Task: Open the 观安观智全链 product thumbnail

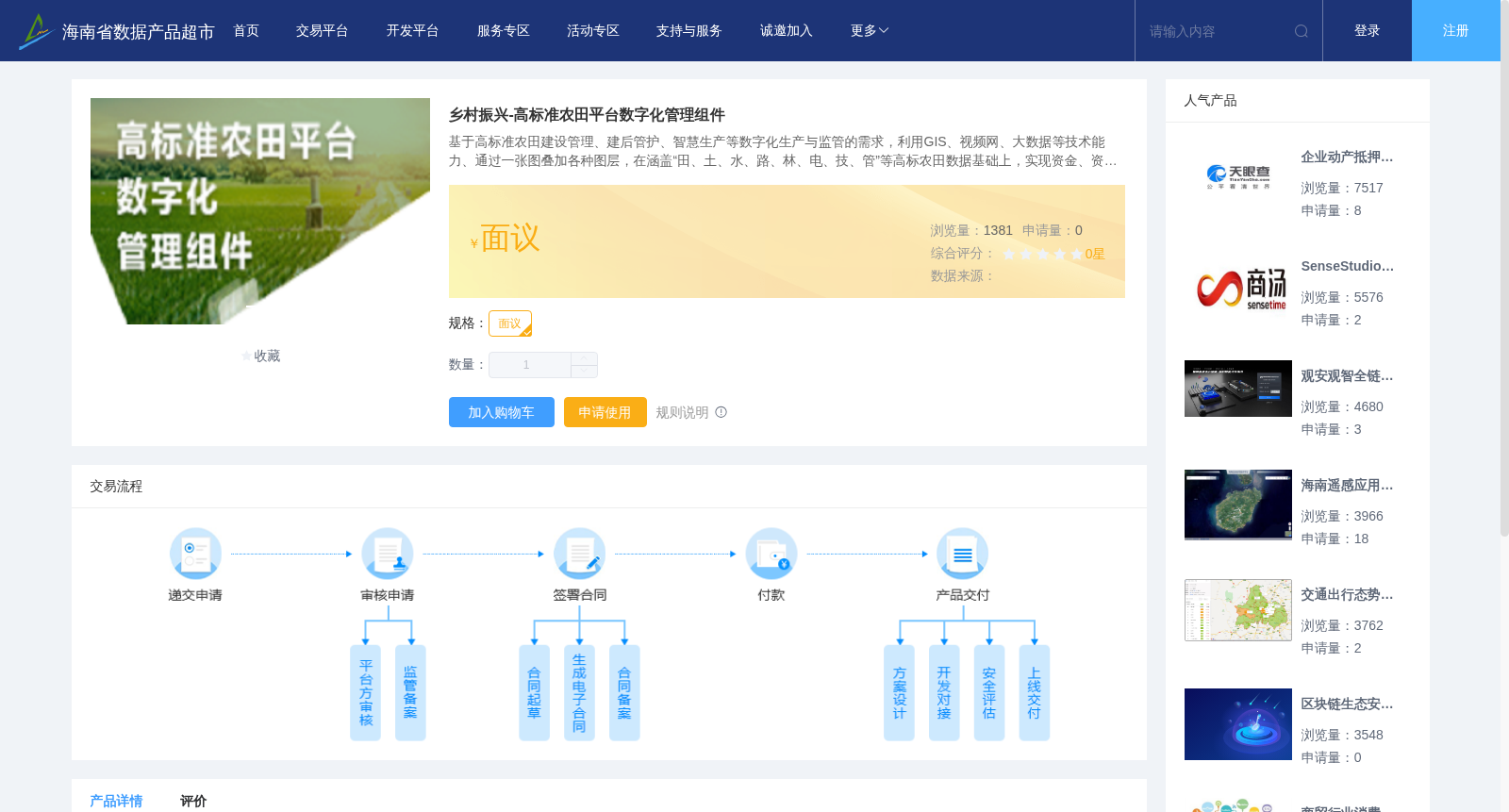Action: pyautogui.click(x=1238, y=389)
